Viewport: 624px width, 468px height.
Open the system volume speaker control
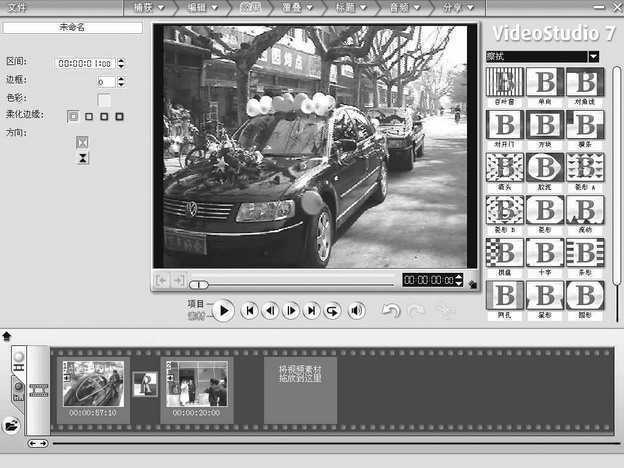(x=356, y=311)
